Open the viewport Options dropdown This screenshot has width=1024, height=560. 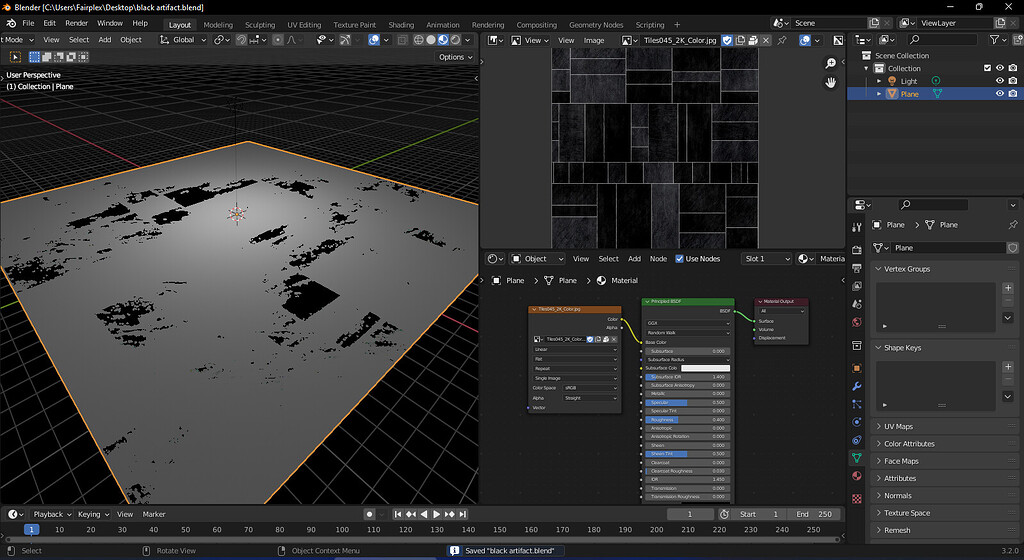(x=455, y=57)
